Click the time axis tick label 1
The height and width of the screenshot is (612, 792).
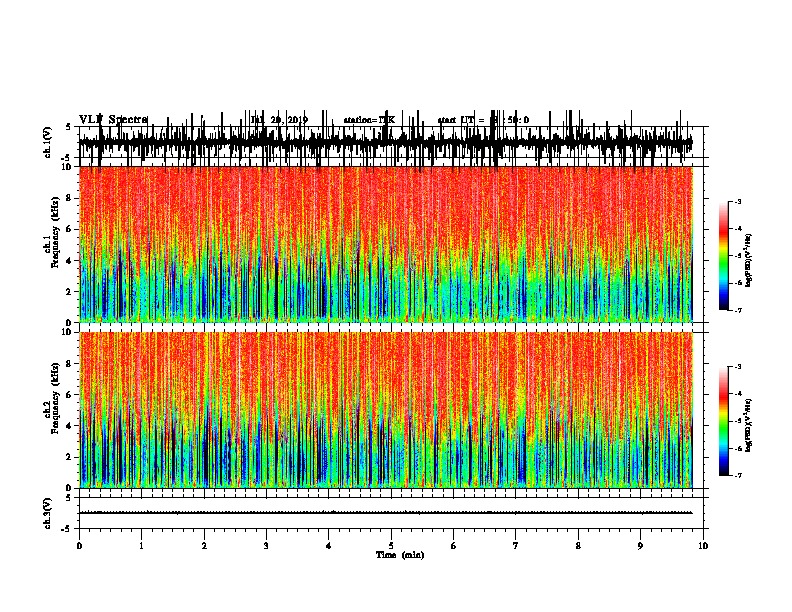click(x=141, y=546)
